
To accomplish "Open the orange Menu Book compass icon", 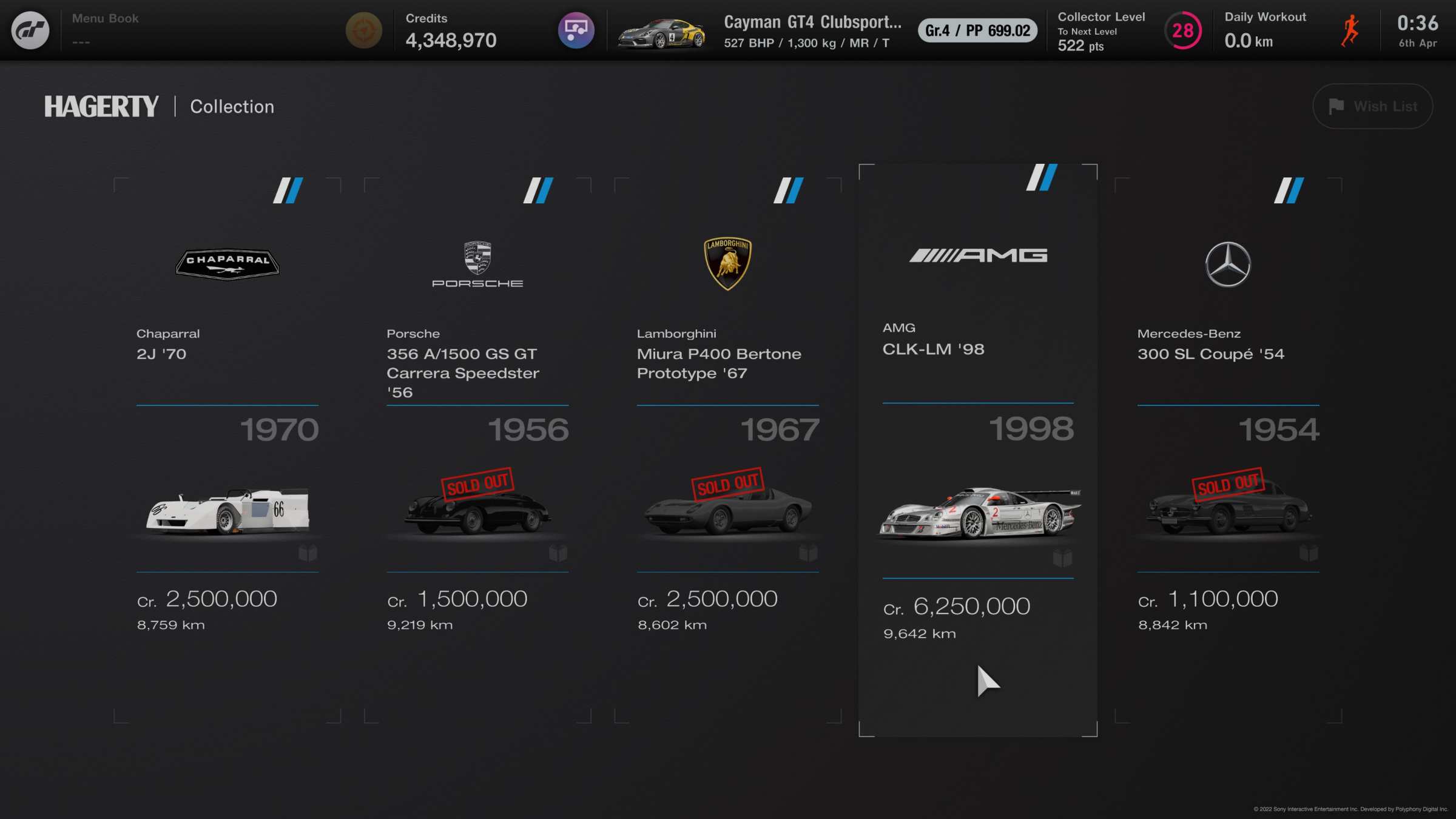I will pyautogui.click(x=363, y=30).
